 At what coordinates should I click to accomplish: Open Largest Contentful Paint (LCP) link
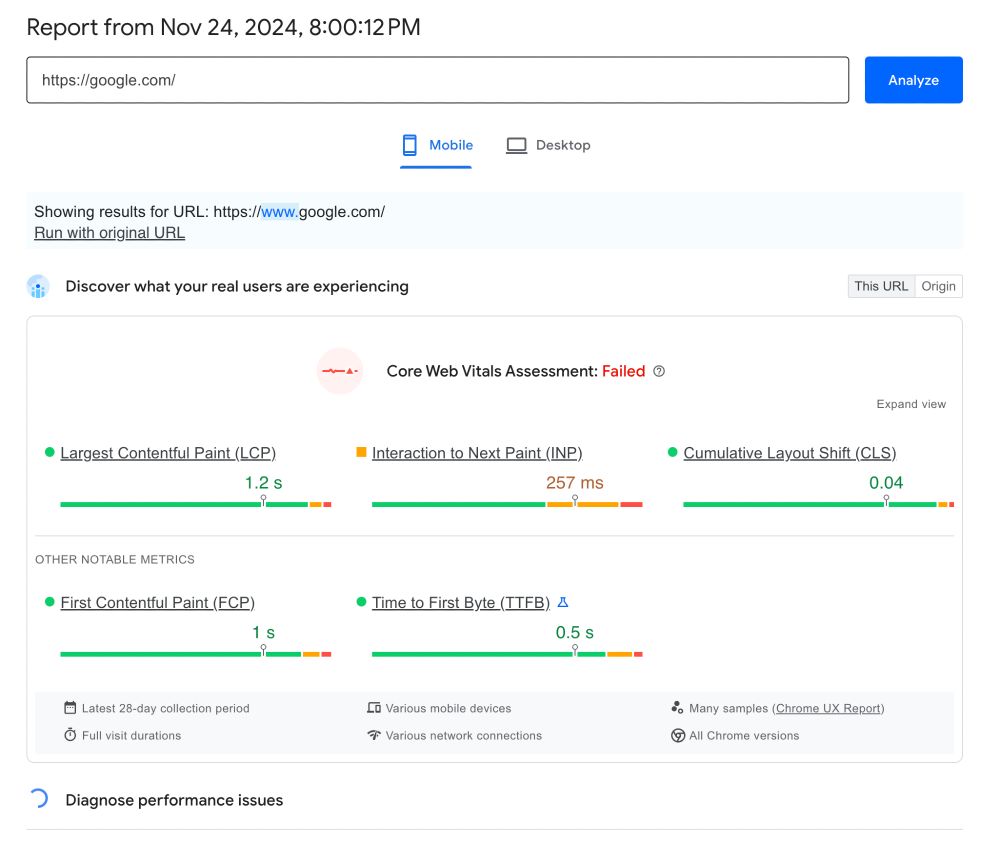[x=168, y=453]
